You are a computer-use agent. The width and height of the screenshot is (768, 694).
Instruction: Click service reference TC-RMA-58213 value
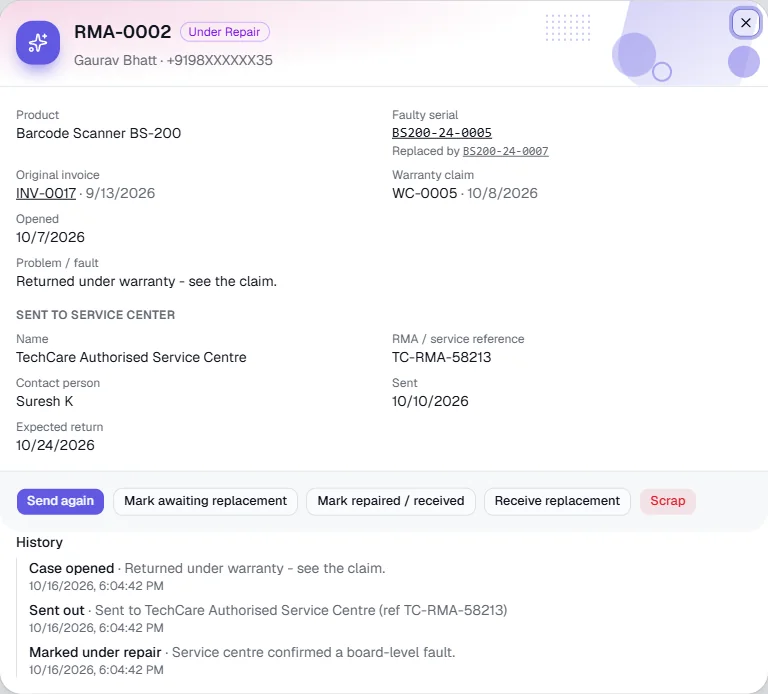click(441, 357)
